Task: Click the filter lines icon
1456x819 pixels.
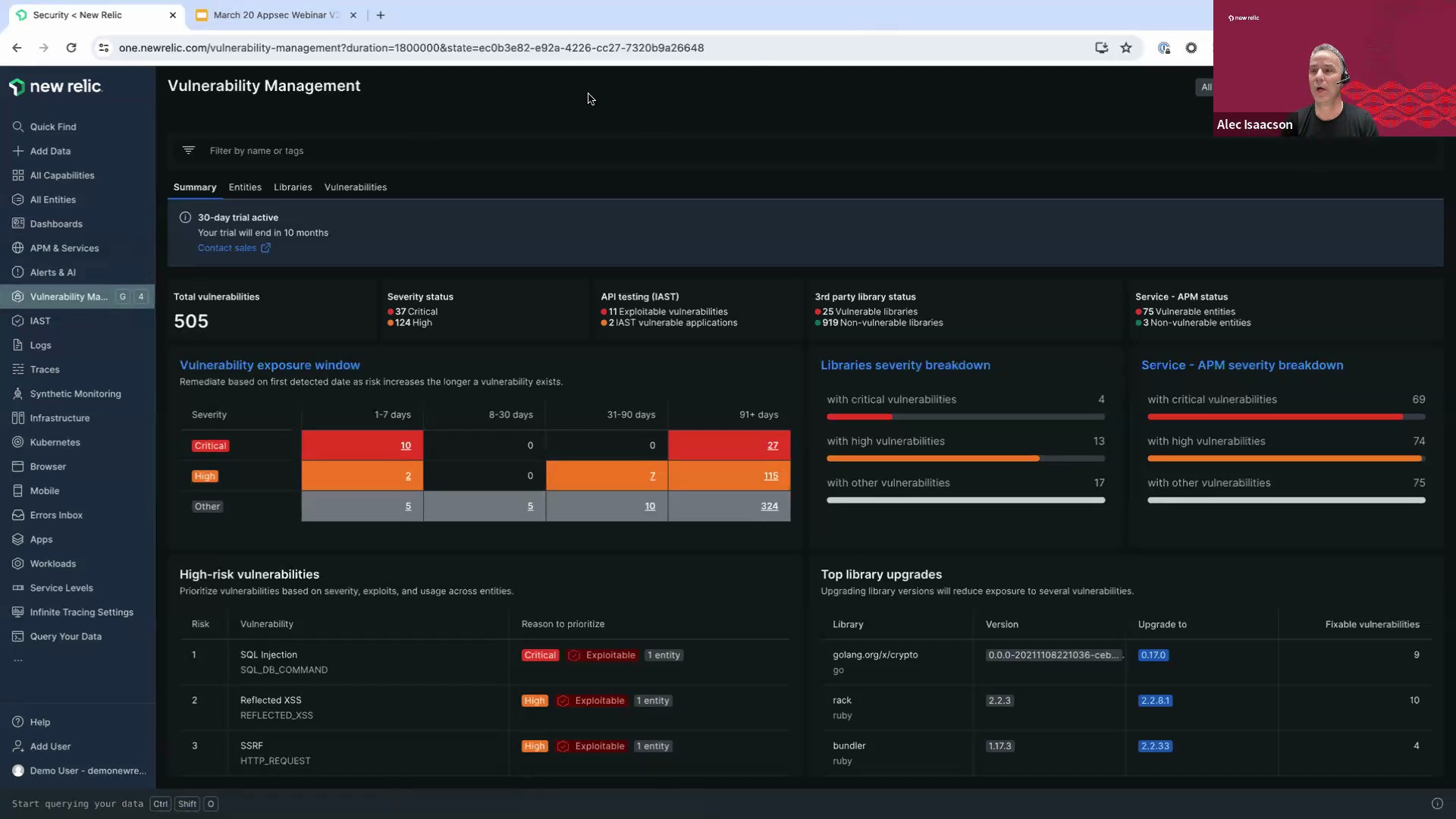Action: click(189, 150)
